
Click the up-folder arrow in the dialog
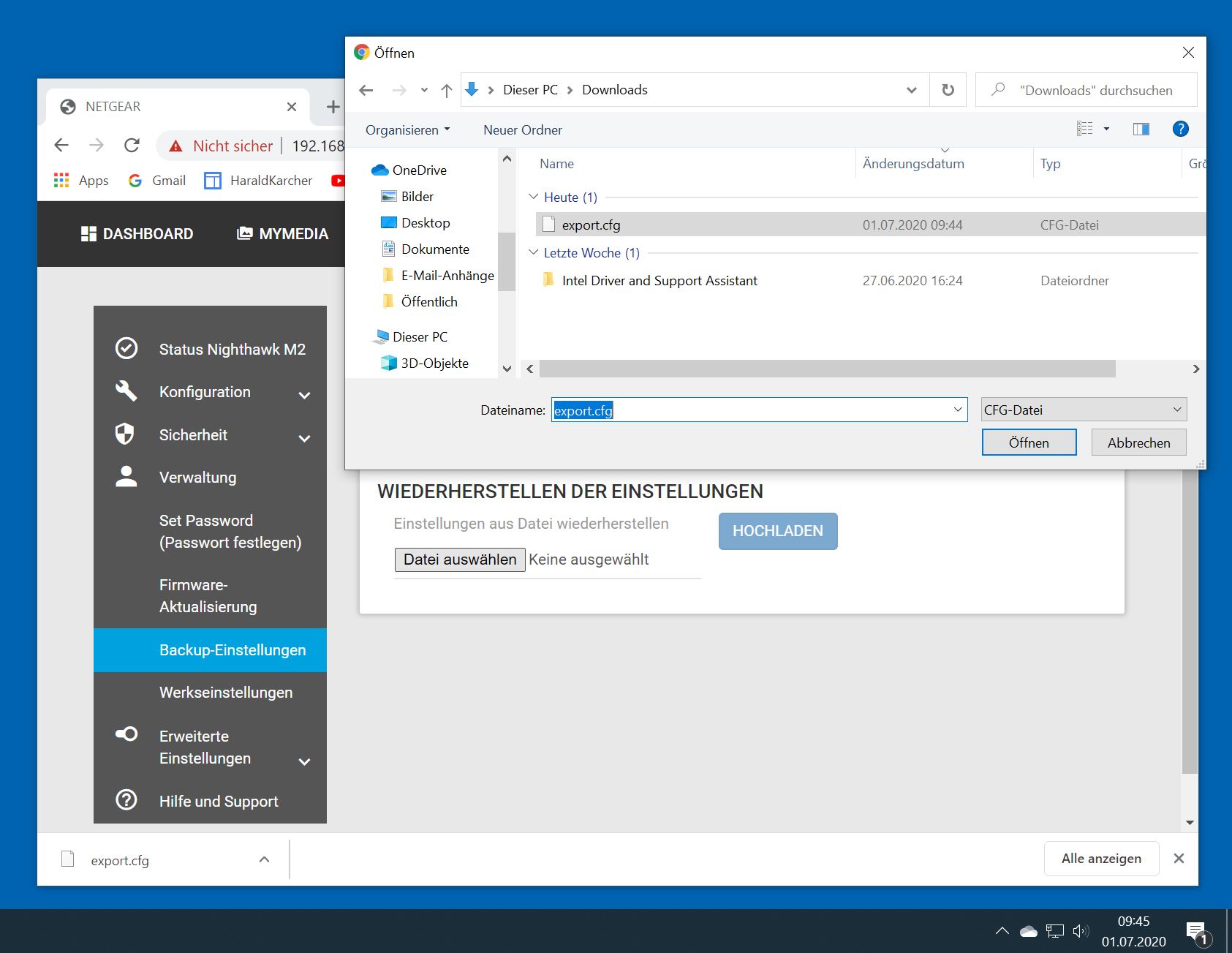(447, 90)
